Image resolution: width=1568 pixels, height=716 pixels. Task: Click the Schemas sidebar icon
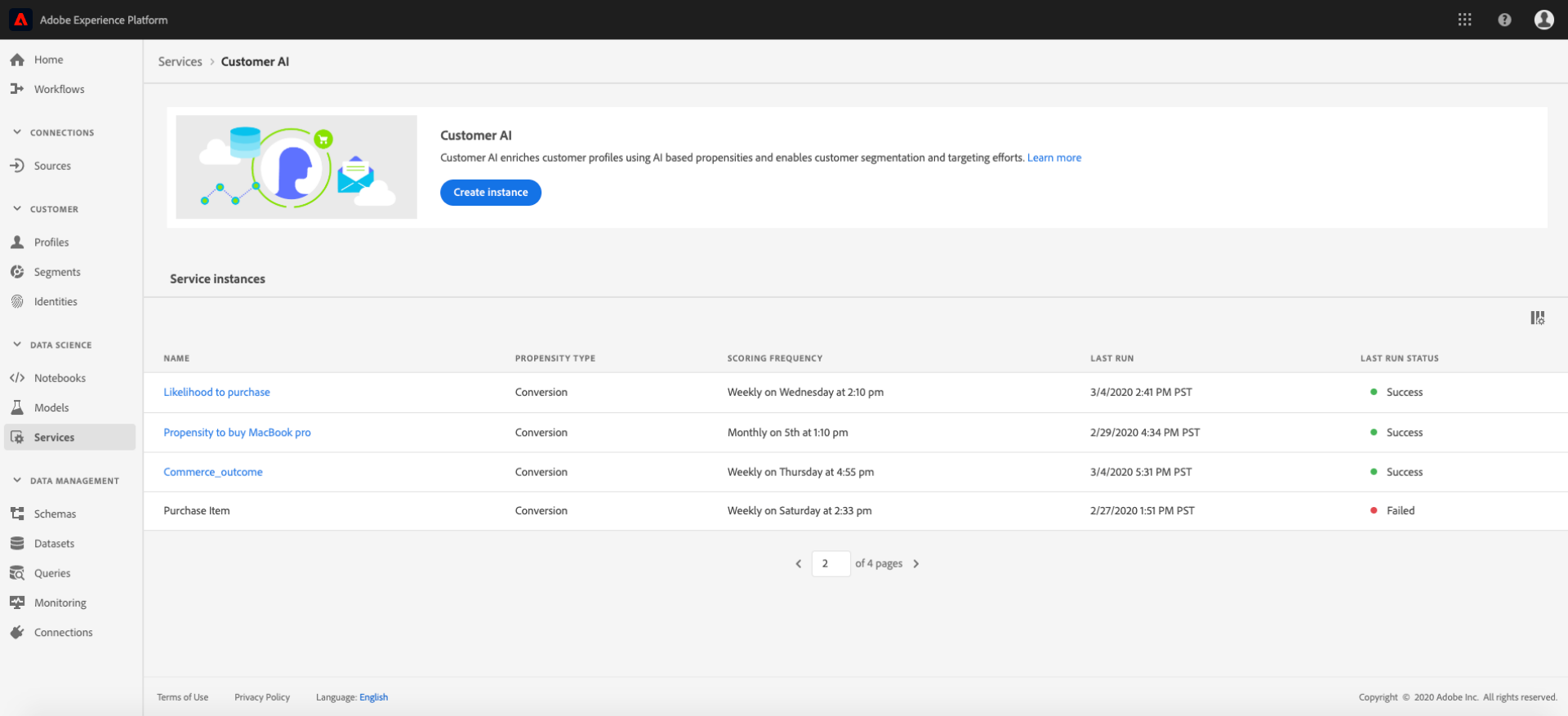tap(17, 514)
